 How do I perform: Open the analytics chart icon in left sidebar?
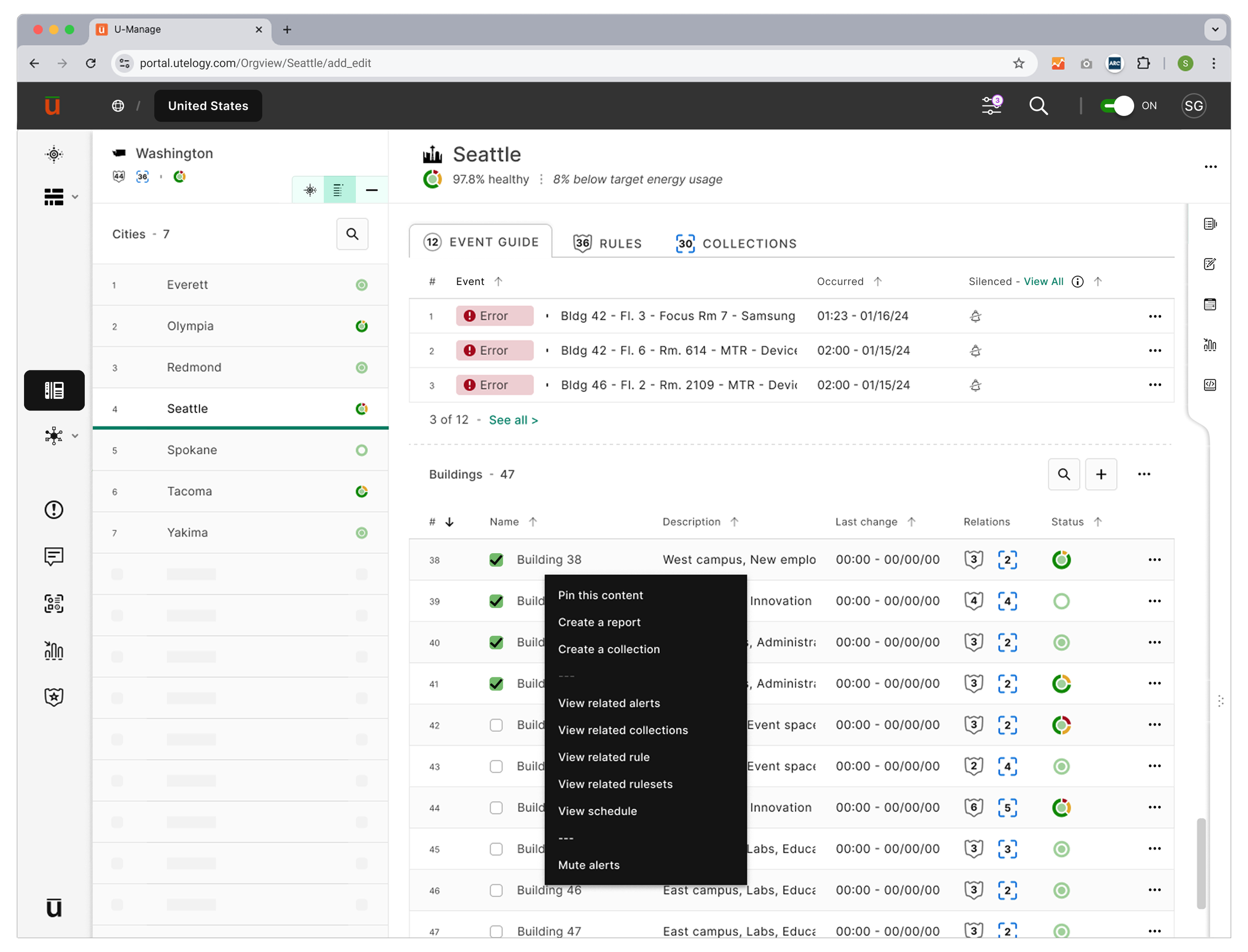[x=54, y=650]
